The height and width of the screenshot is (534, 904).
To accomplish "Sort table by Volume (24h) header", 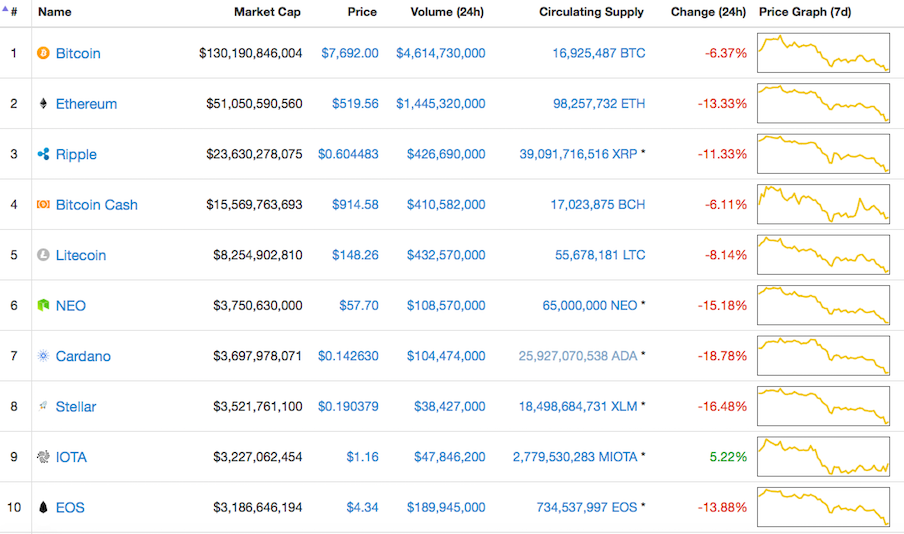I will pyautogui.click(x=447, y=12).
